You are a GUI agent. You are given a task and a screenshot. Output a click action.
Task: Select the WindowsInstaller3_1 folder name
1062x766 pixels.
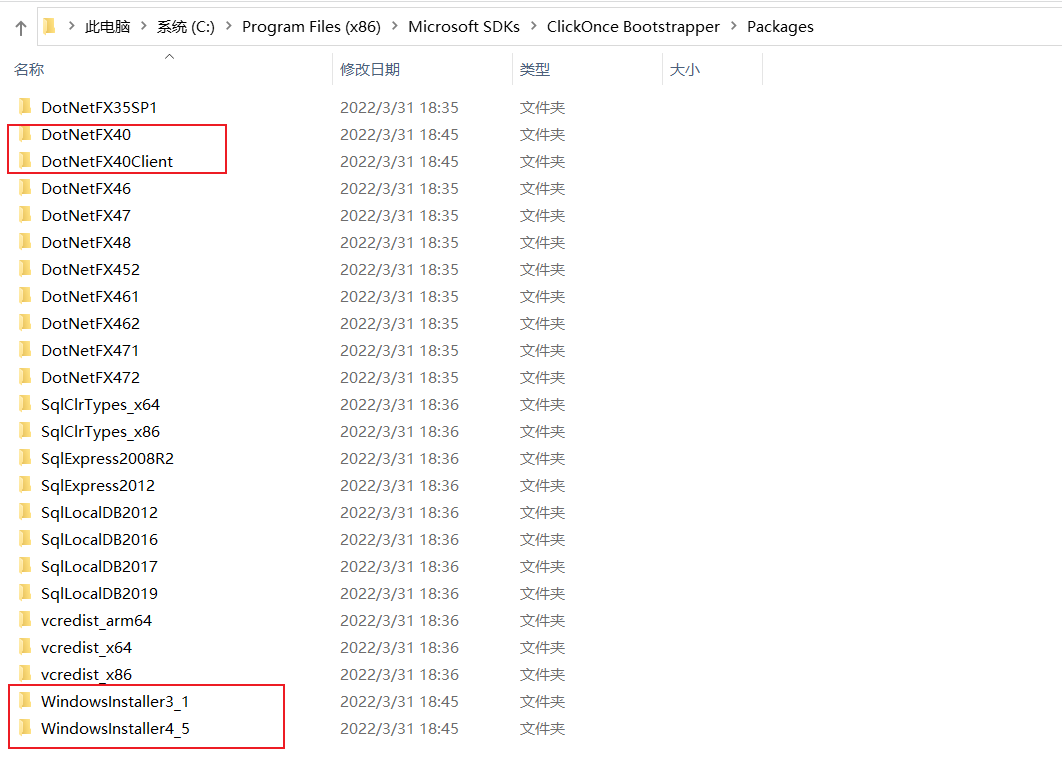tap(115, 702)
